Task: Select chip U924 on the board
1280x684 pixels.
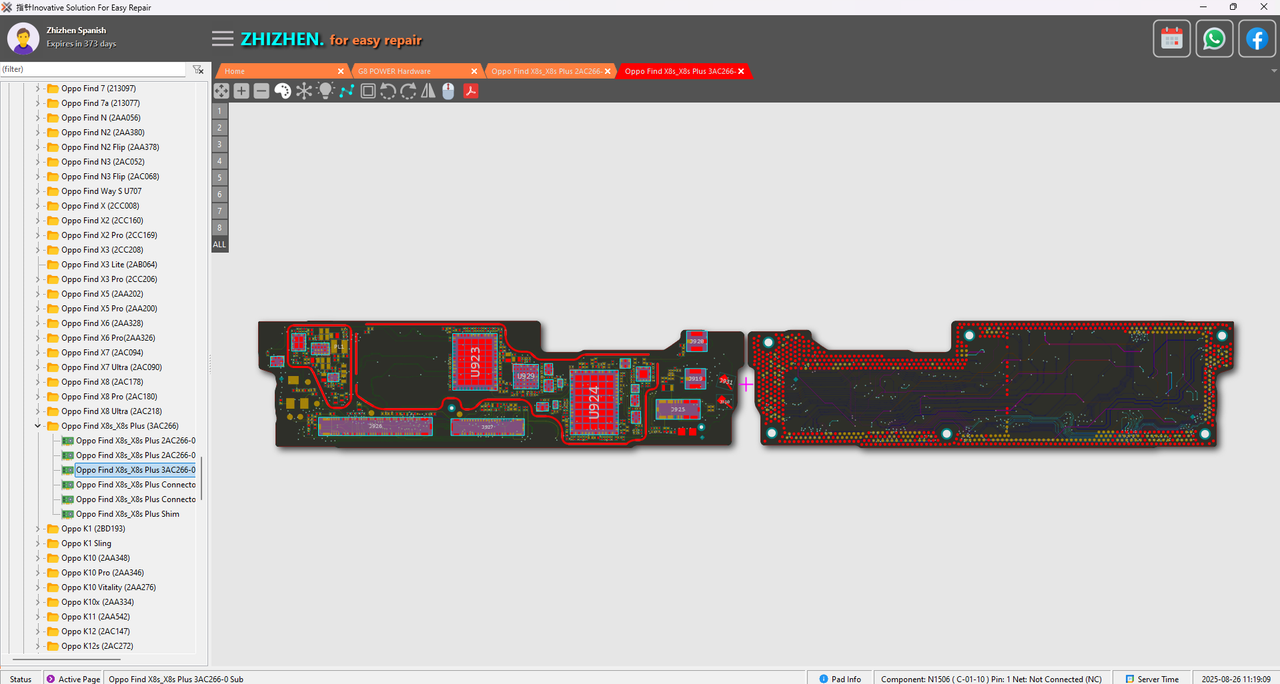Action: pyautogui.click(x=593, y=402)
